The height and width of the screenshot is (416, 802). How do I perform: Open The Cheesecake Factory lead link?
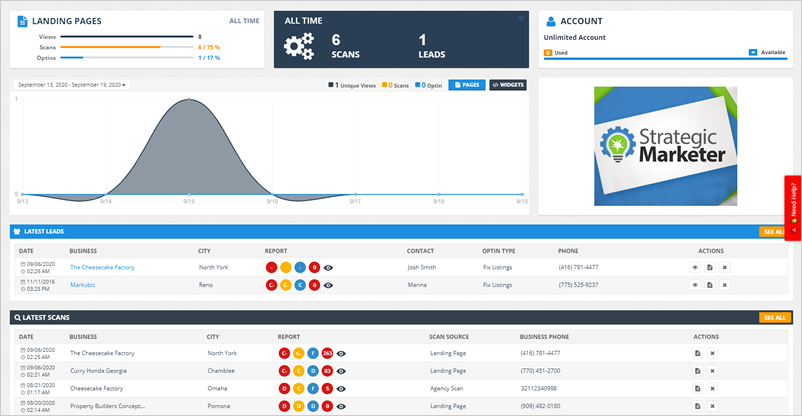click(102, 267)
